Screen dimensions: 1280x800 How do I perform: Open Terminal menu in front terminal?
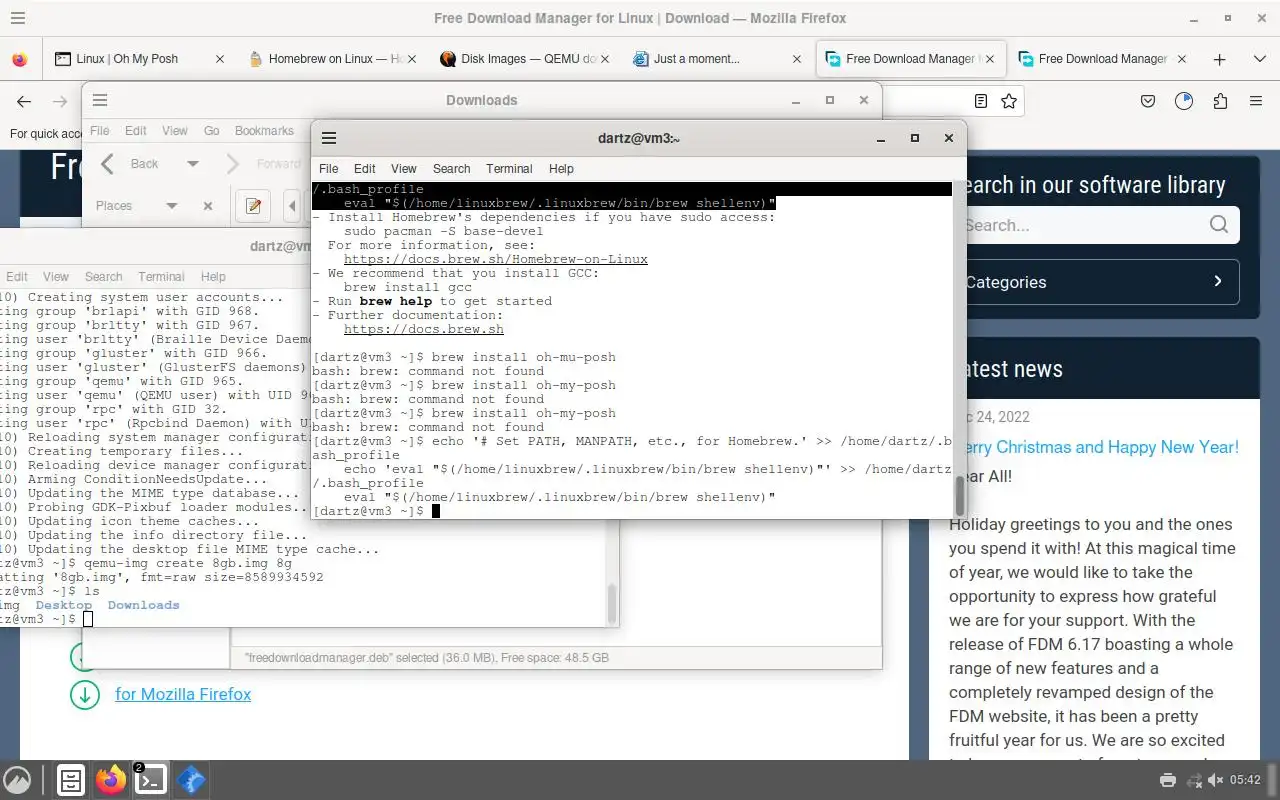click(x=509, y=169)
